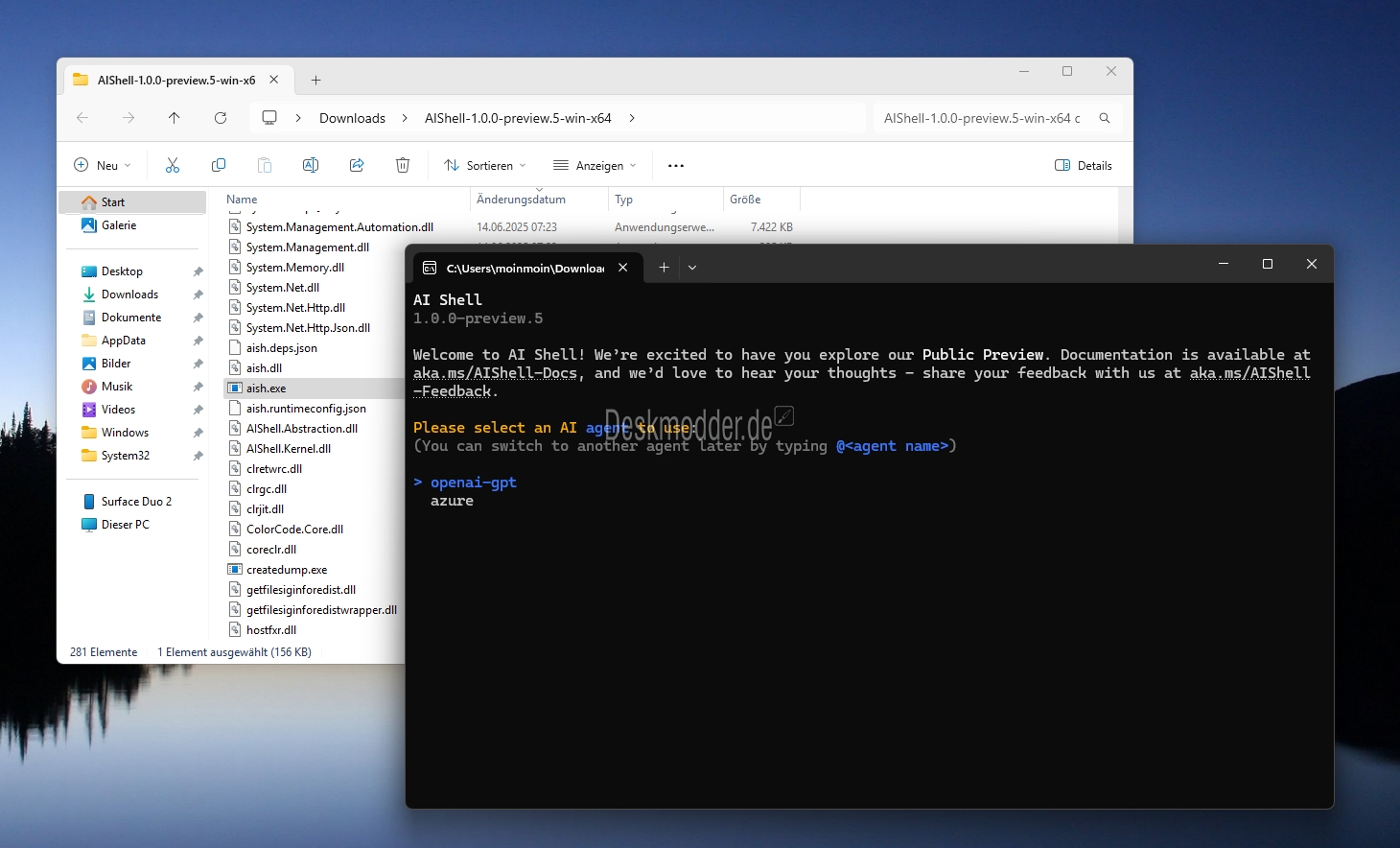Viewport: 1400px width, 848px height.
Task: Click the Delete trash icon in Explorer
Action: point(403,165)
